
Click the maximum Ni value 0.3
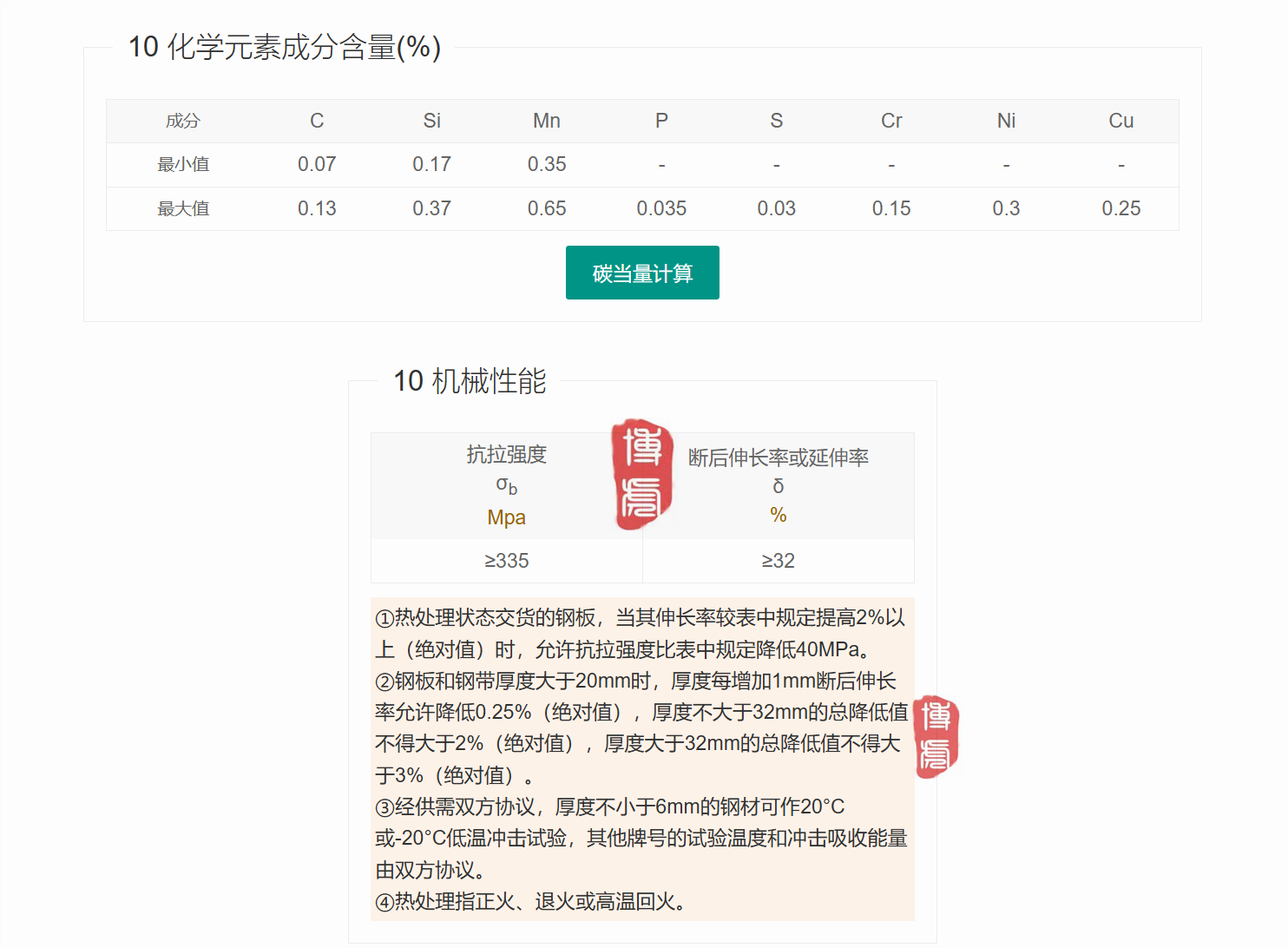click(x=1006, y=208)
